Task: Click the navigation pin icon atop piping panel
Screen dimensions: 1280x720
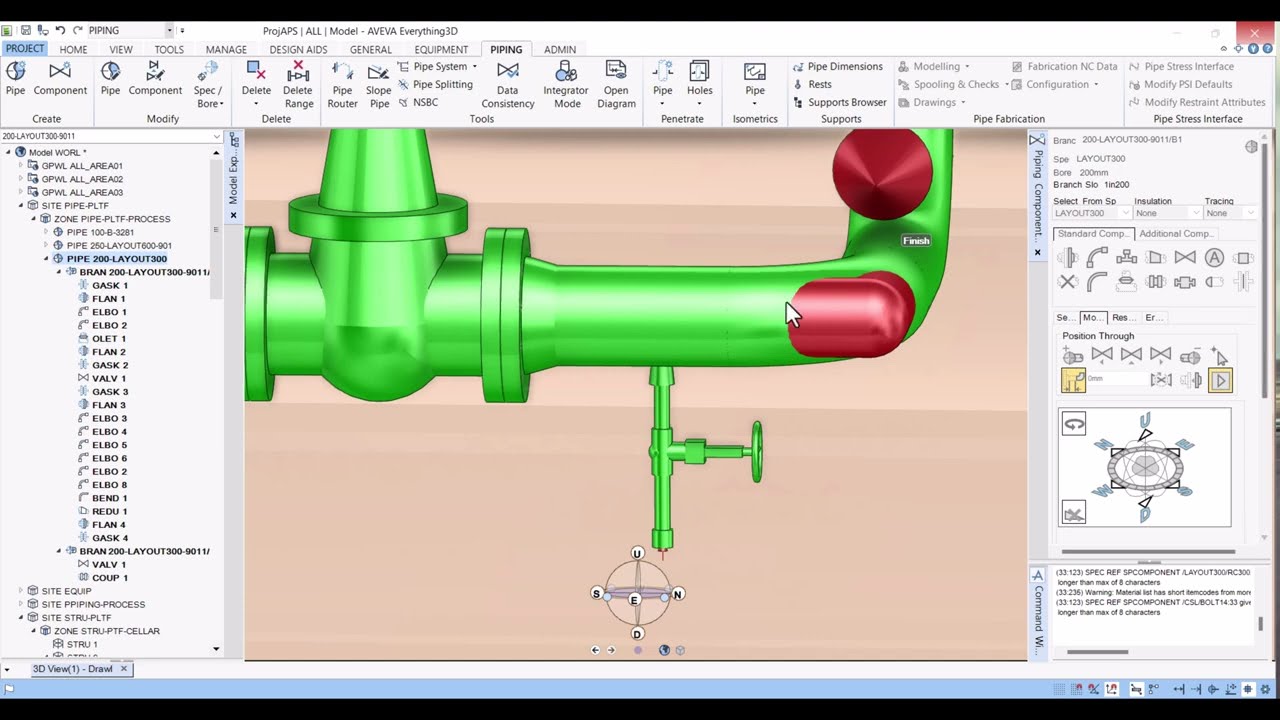Action: click(1251, 147)
